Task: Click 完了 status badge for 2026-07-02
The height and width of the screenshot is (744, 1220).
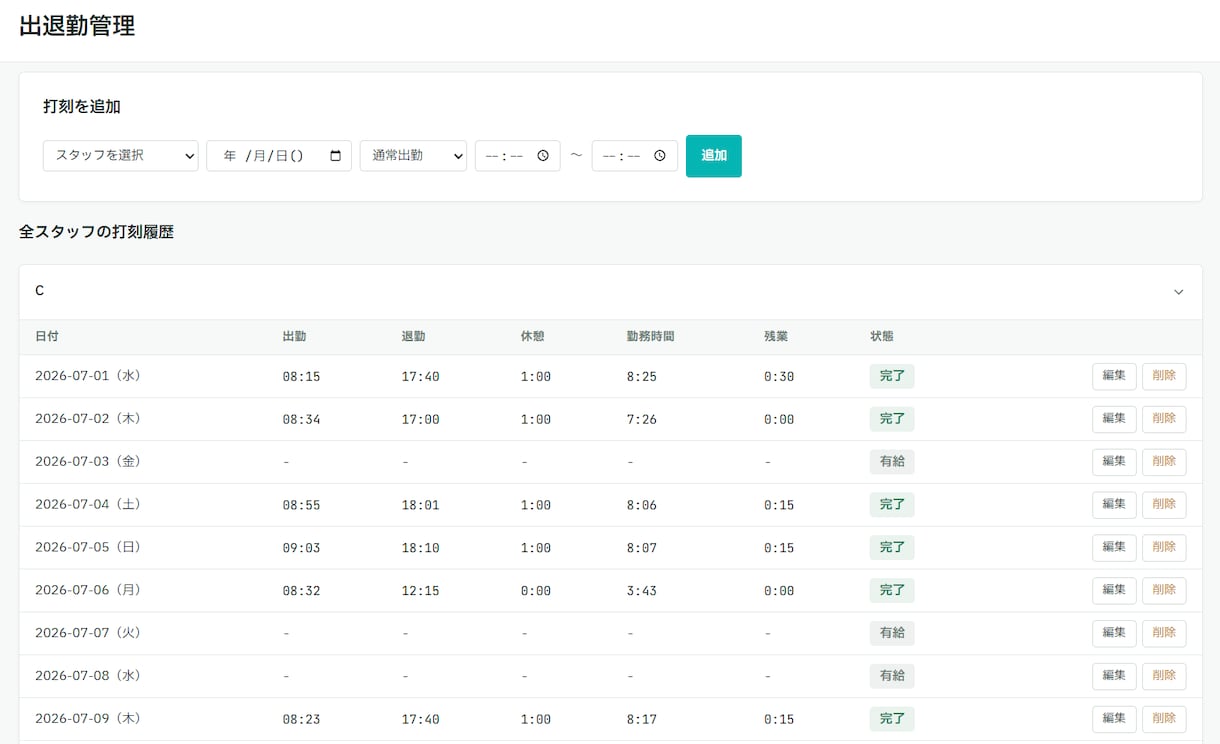Action: 892,419
